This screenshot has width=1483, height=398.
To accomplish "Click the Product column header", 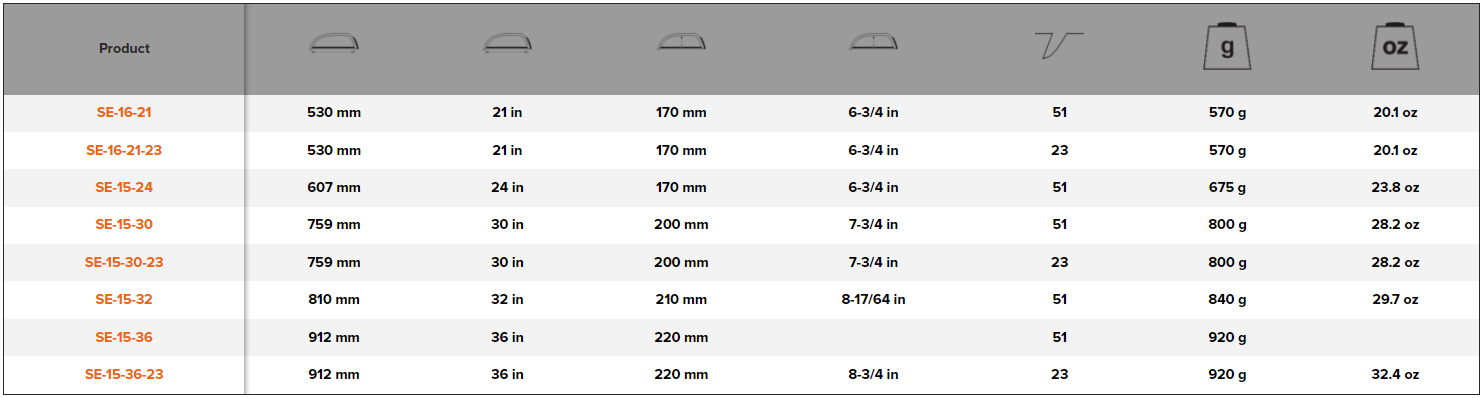I will [x=124, y=48].
